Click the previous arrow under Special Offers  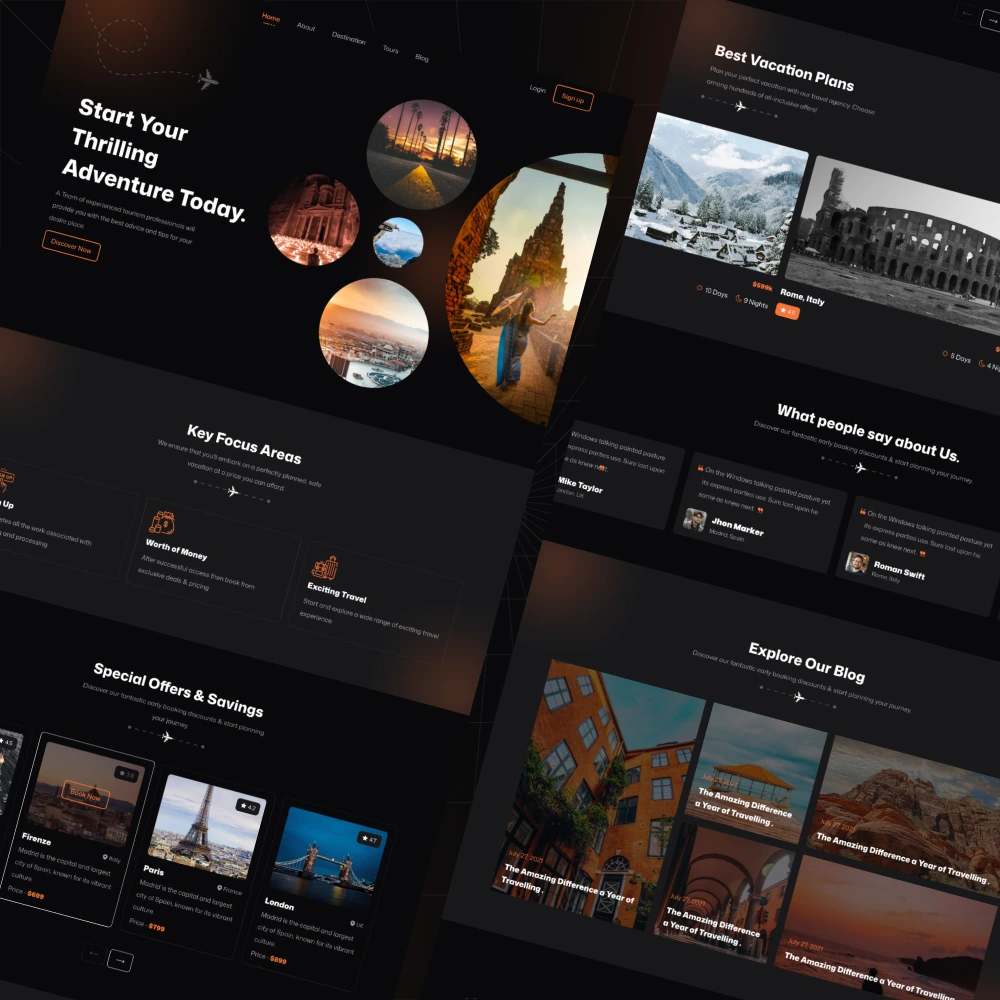(94, 953)
